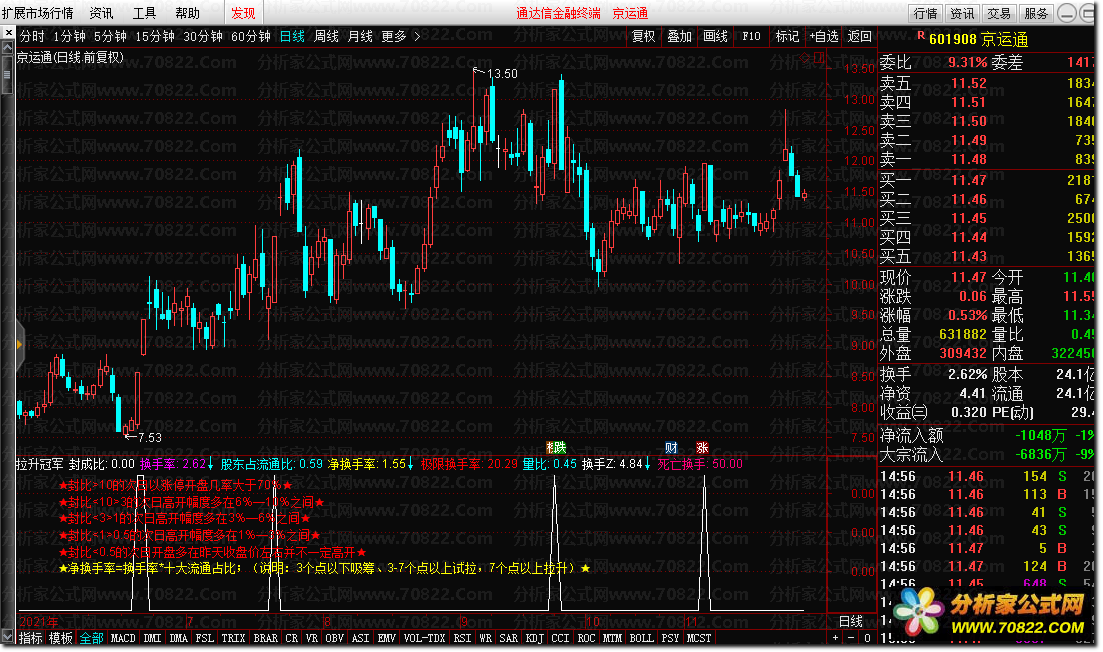
Task: Select the MTM indicator
Action: point(613,638)
